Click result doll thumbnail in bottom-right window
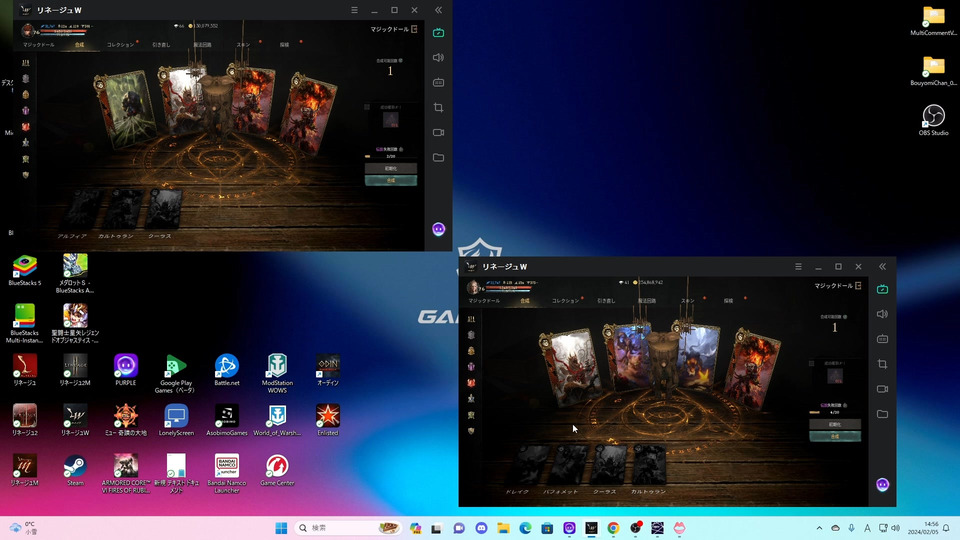960x540 pixels. (x=835, y=375)
